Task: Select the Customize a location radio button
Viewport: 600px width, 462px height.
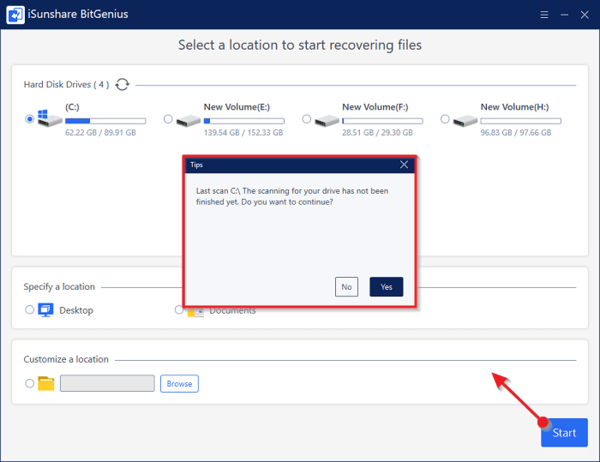Action: (29, 383)
